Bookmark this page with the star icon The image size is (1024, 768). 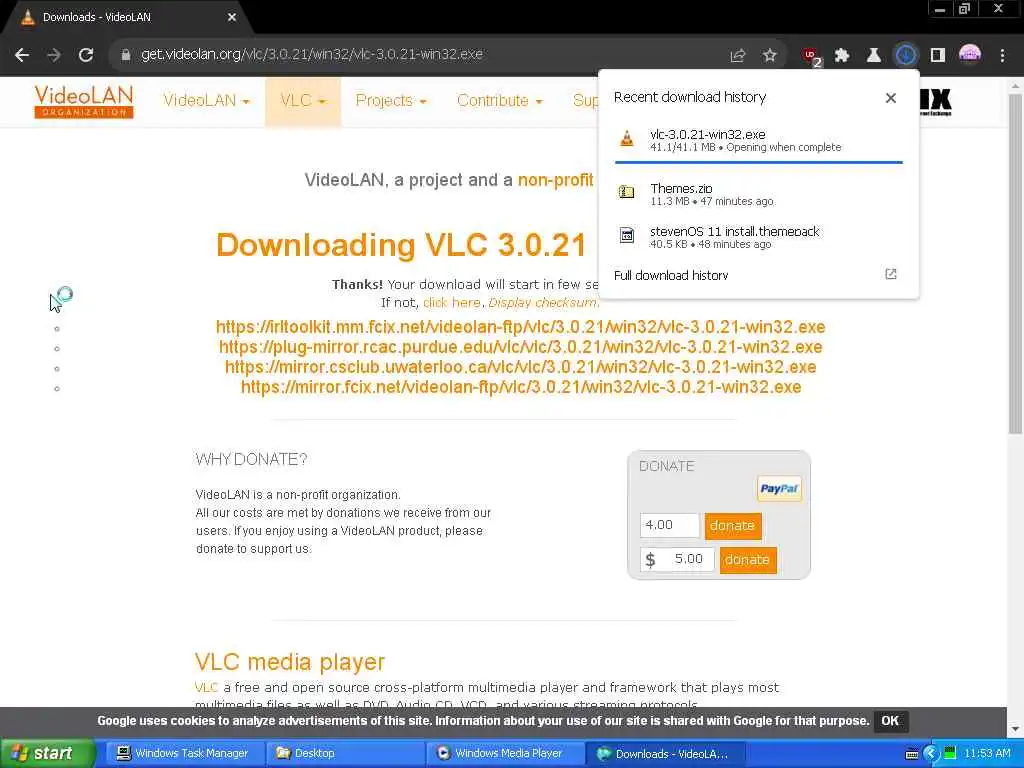tap(770, 56)
